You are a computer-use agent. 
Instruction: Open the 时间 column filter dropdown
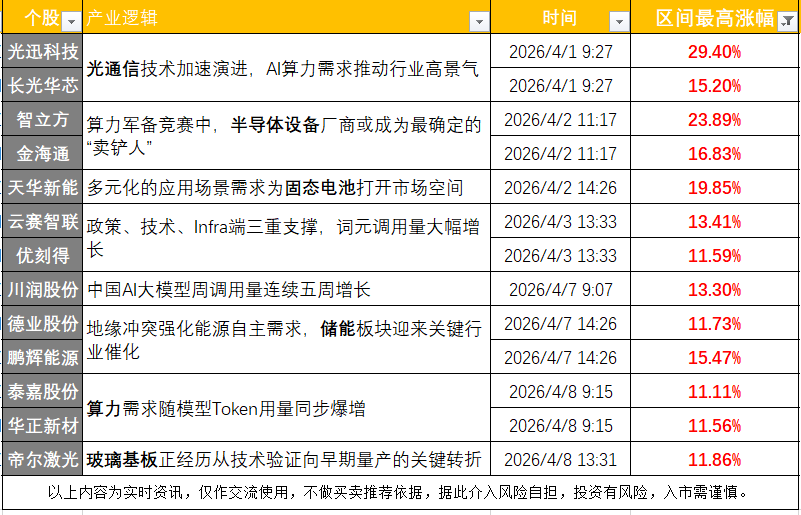pos(619,21)
